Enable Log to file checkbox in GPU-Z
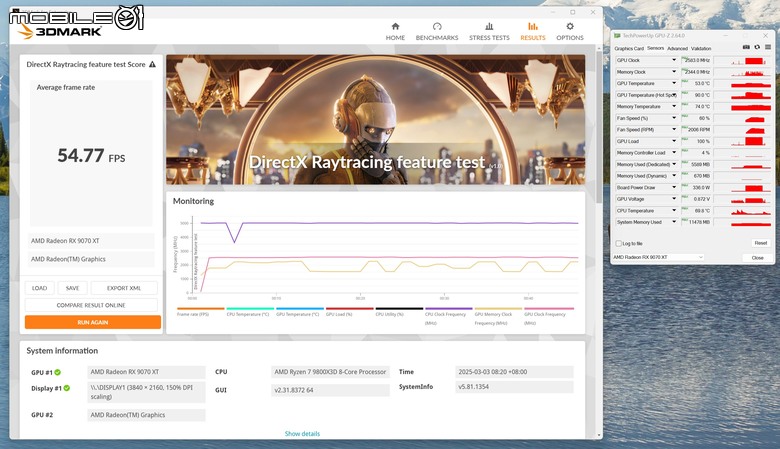 point(619,244)
